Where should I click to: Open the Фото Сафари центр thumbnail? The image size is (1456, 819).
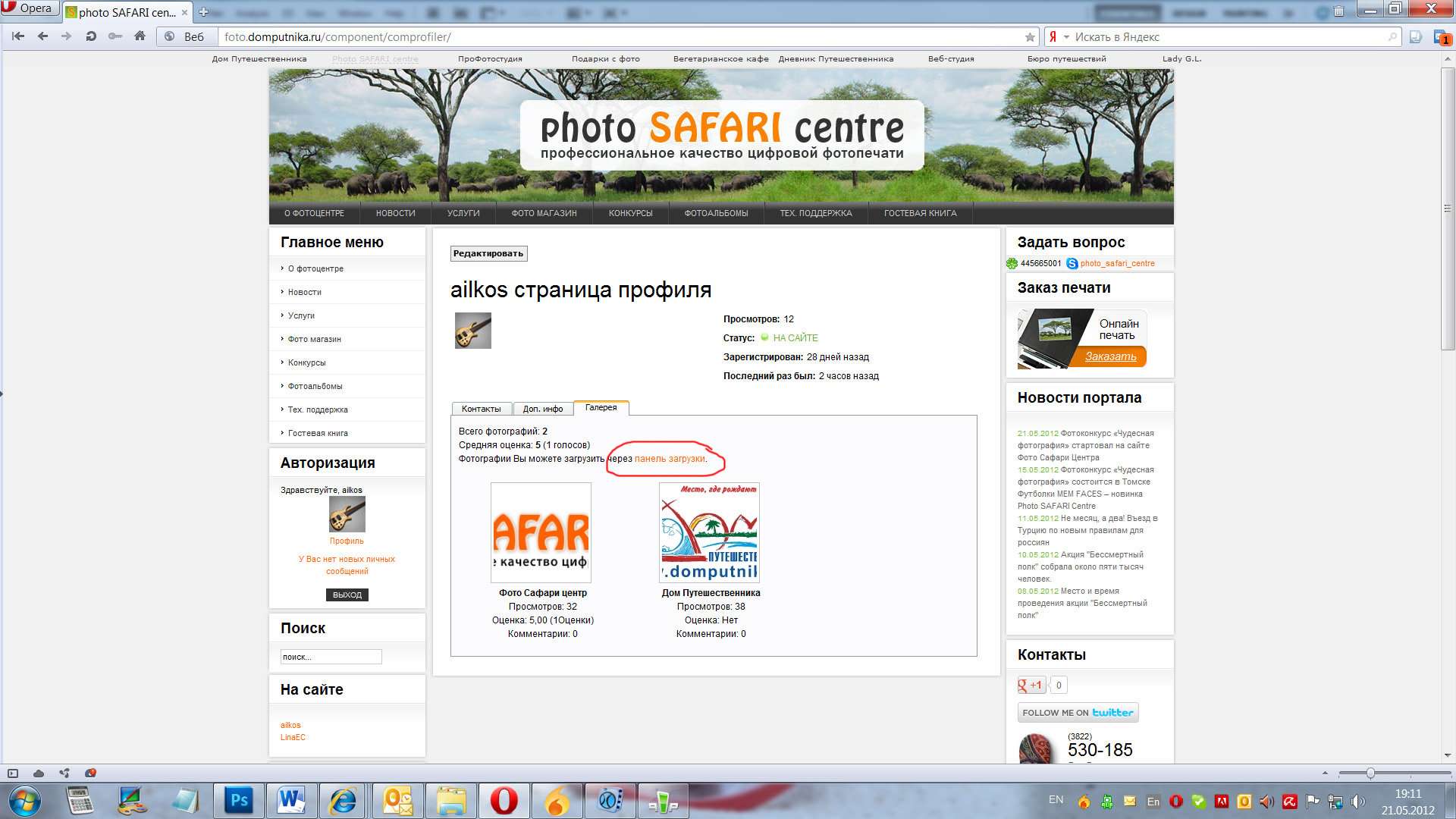pos(541,532)
